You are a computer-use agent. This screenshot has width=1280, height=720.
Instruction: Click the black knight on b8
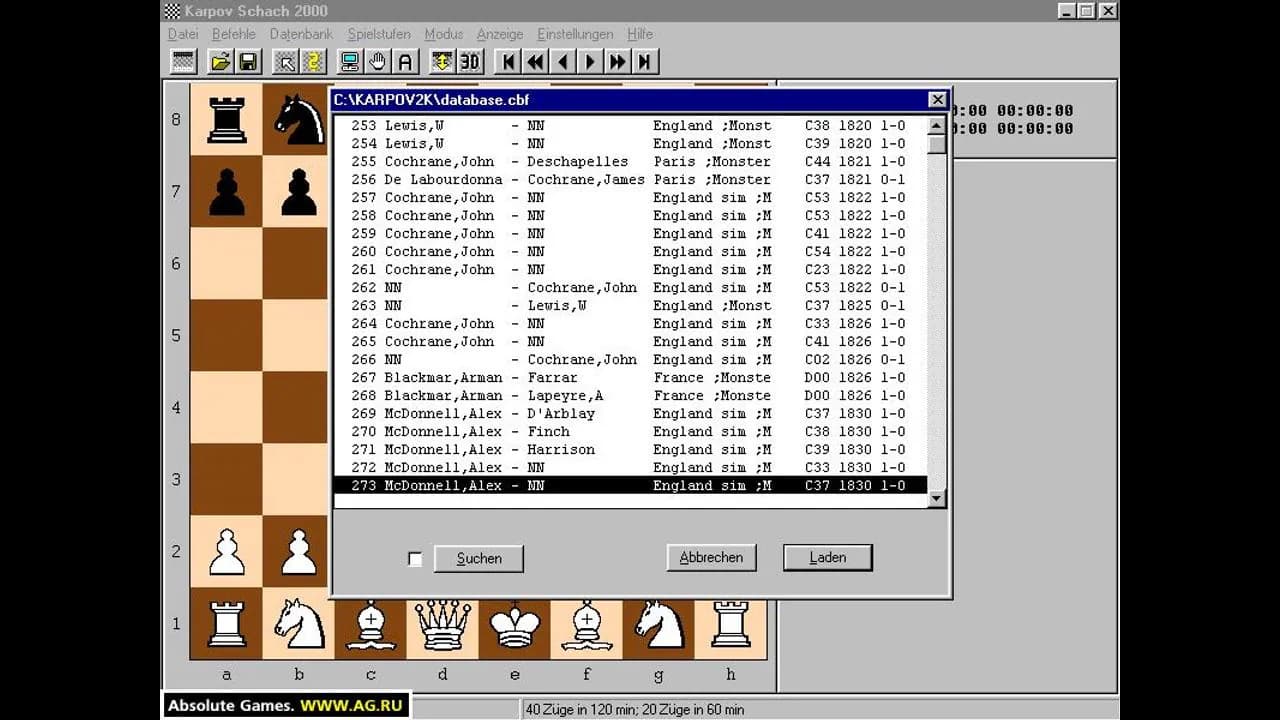pos(298,120)
